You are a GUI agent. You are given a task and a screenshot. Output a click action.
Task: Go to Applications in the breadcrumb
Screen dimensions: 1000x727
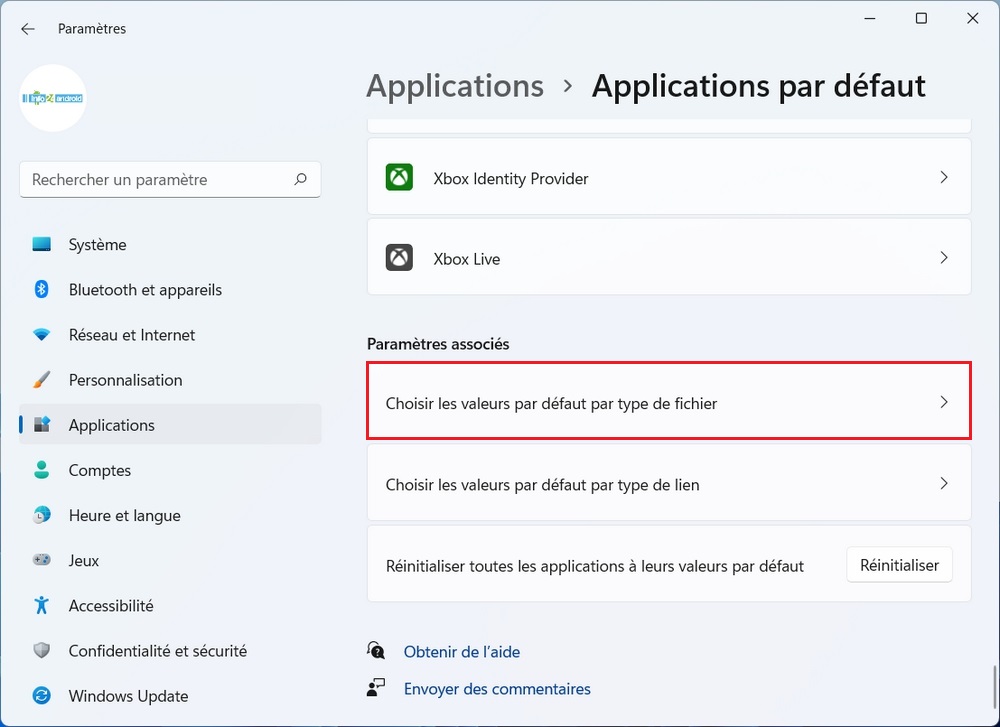coord(455,87)
